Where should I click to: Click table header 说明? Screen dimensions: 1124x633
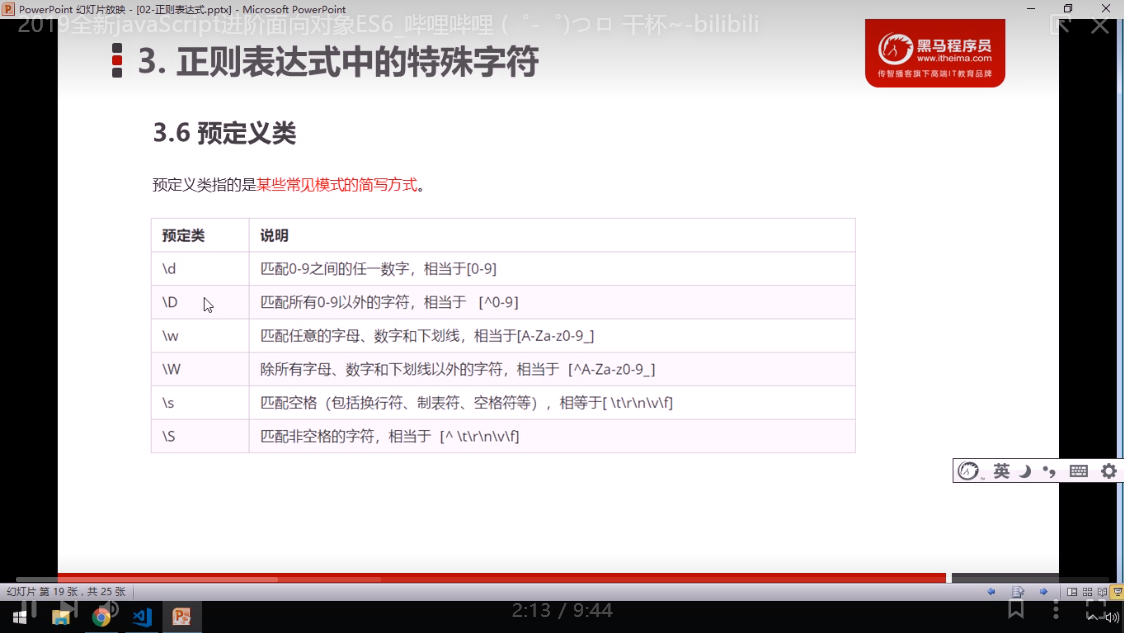274,236
